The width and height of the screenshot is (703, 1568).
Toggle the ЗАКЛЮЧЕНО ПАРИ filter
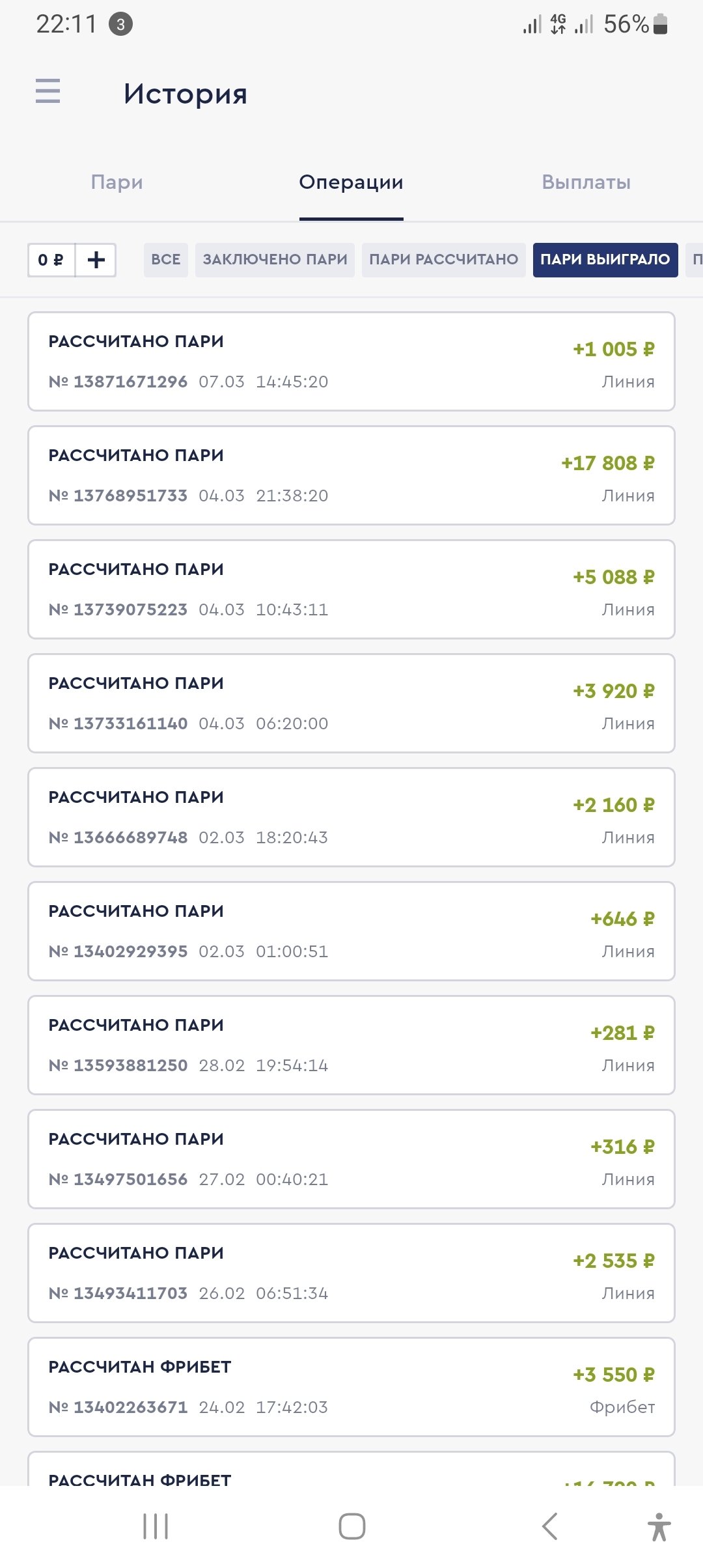pyautogui.click(x=275, y=260)
